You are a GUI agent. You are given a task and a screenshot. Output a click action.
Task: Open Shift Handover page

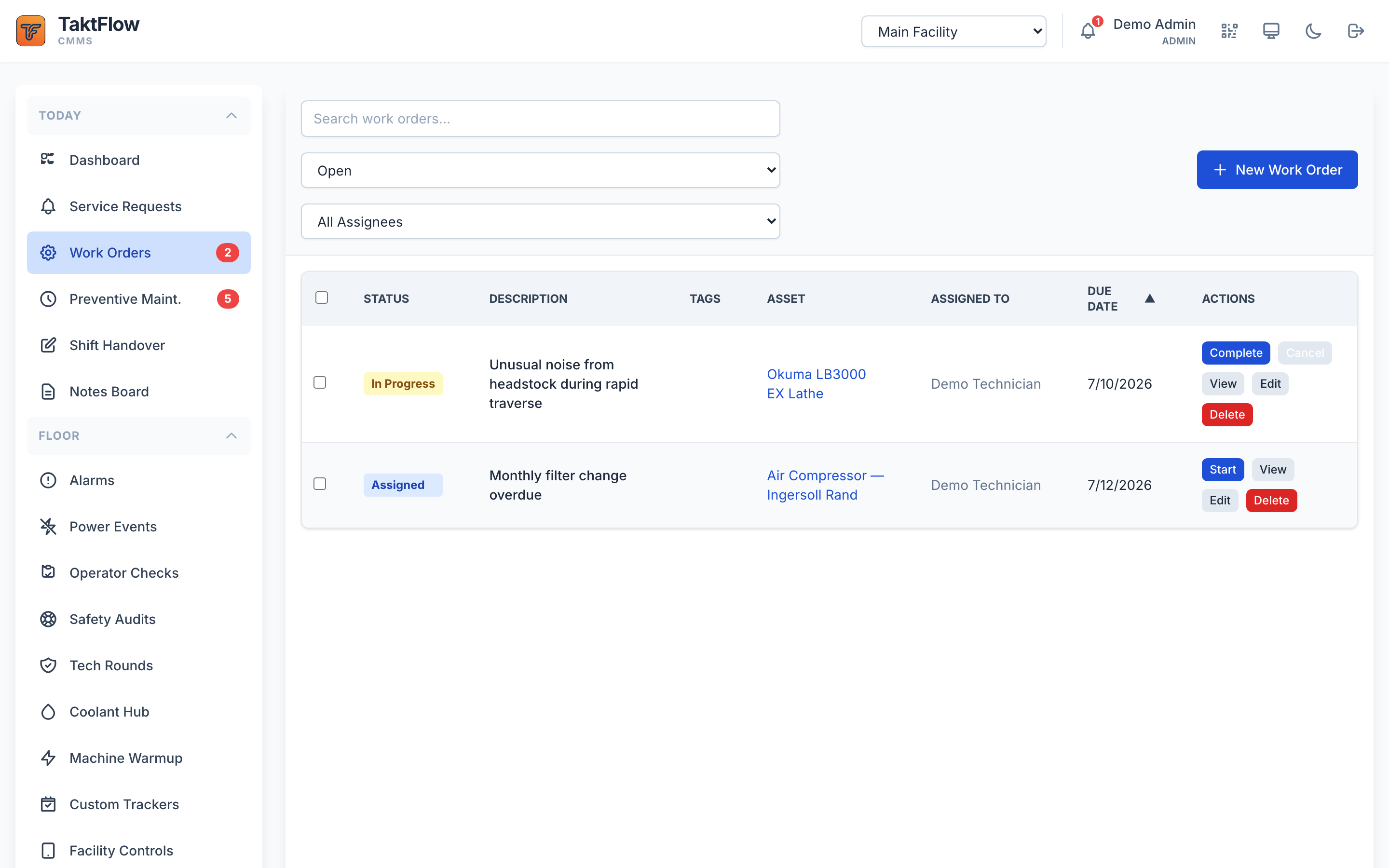[x=139, y=345]
